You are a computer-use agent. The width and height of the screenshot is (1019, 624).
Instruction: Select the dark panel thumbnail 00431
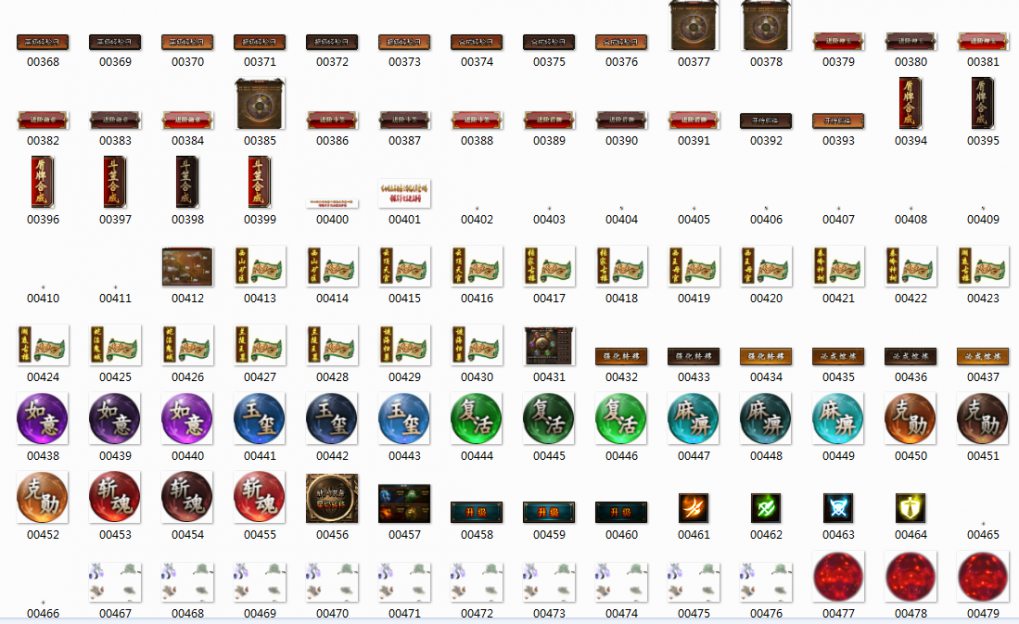click(549, 346)
